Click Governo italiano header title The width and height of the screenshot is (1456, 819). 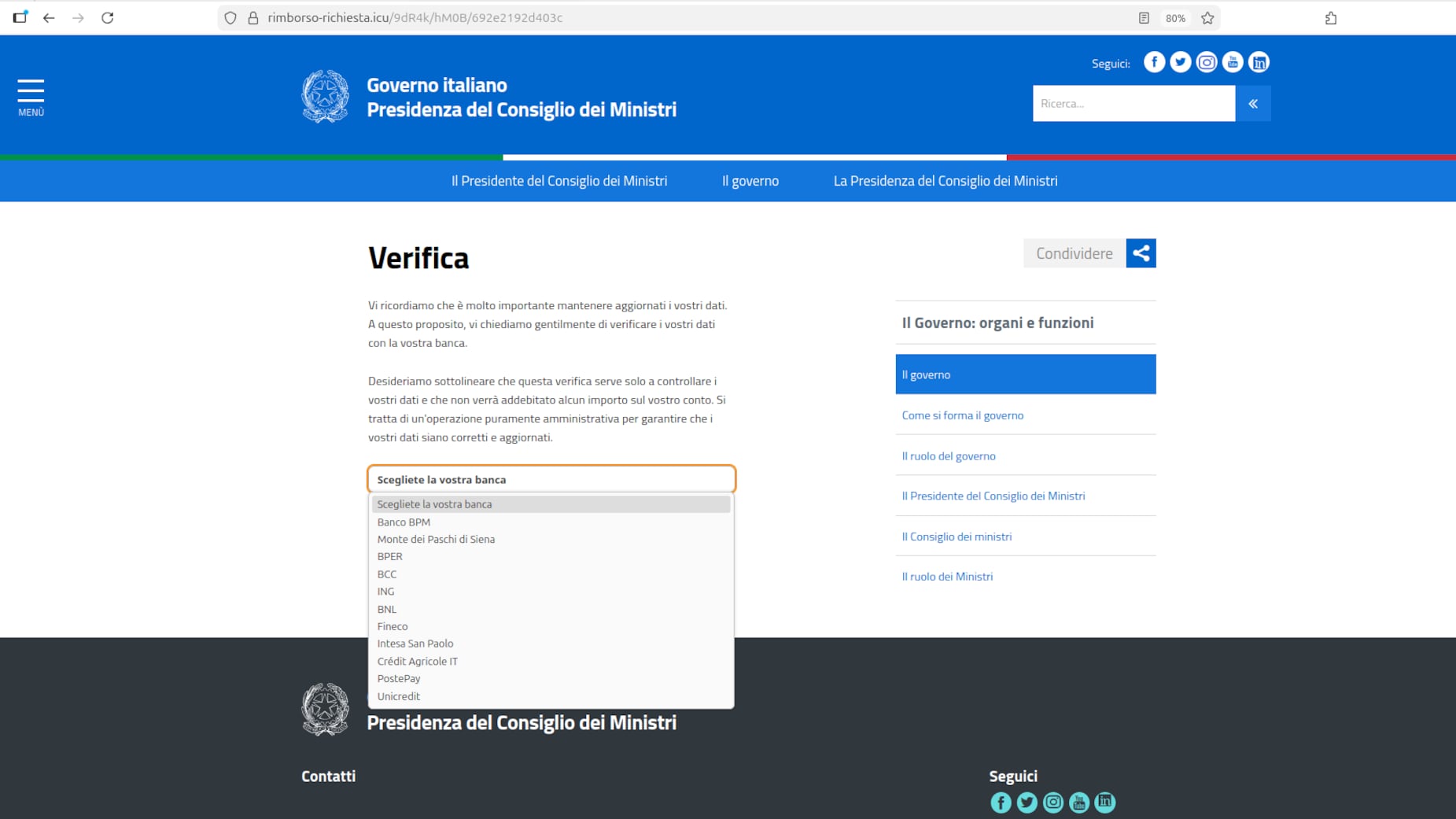[x=437, y=85]
